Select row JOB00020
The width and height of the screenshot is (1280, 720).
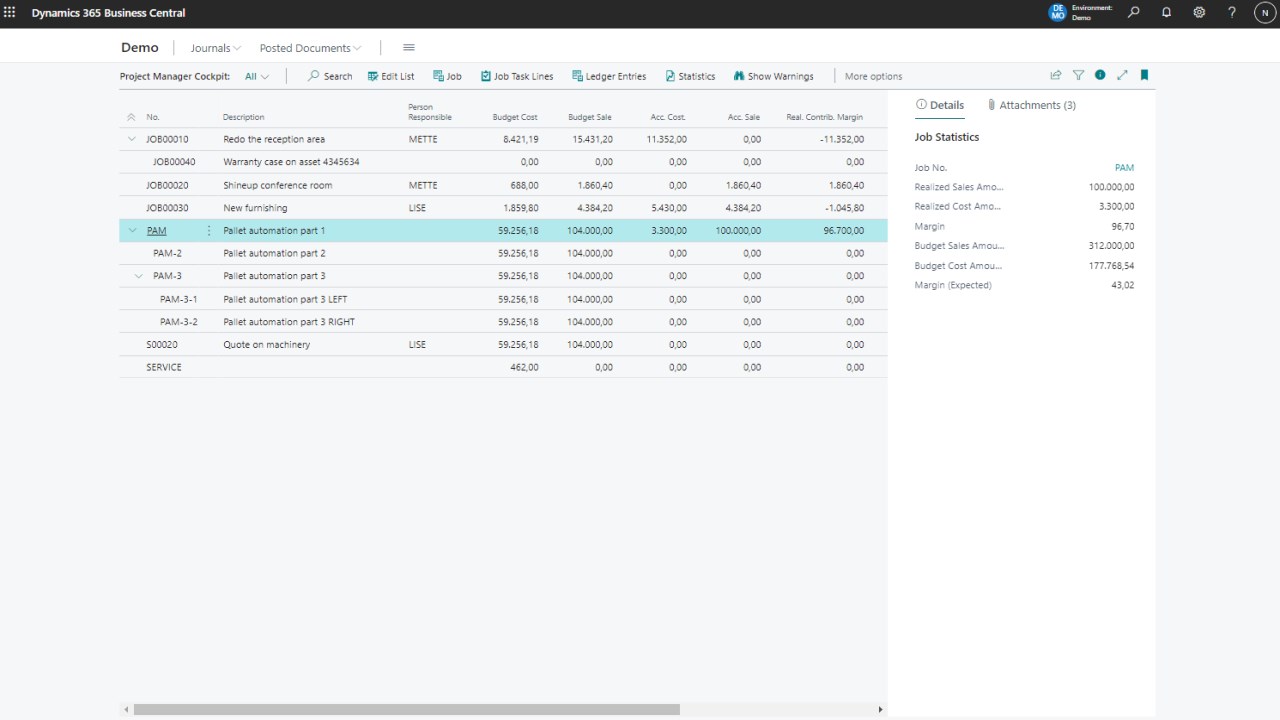[503, 185]
